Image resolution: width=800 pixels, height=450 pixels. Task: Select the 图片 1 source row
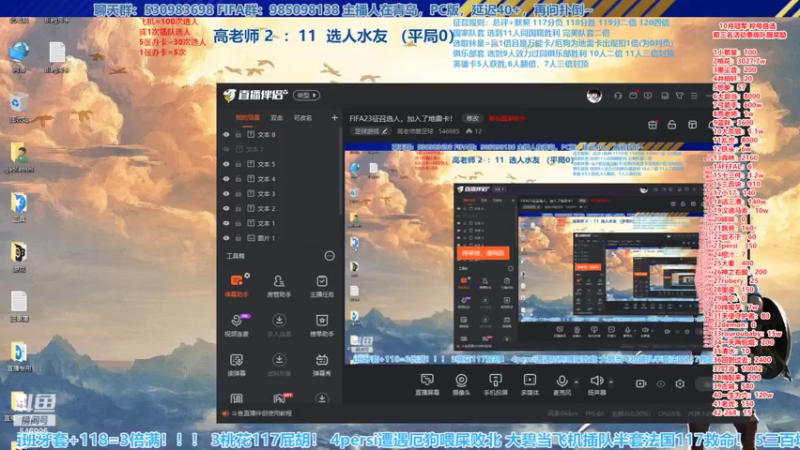pos(279,238)
